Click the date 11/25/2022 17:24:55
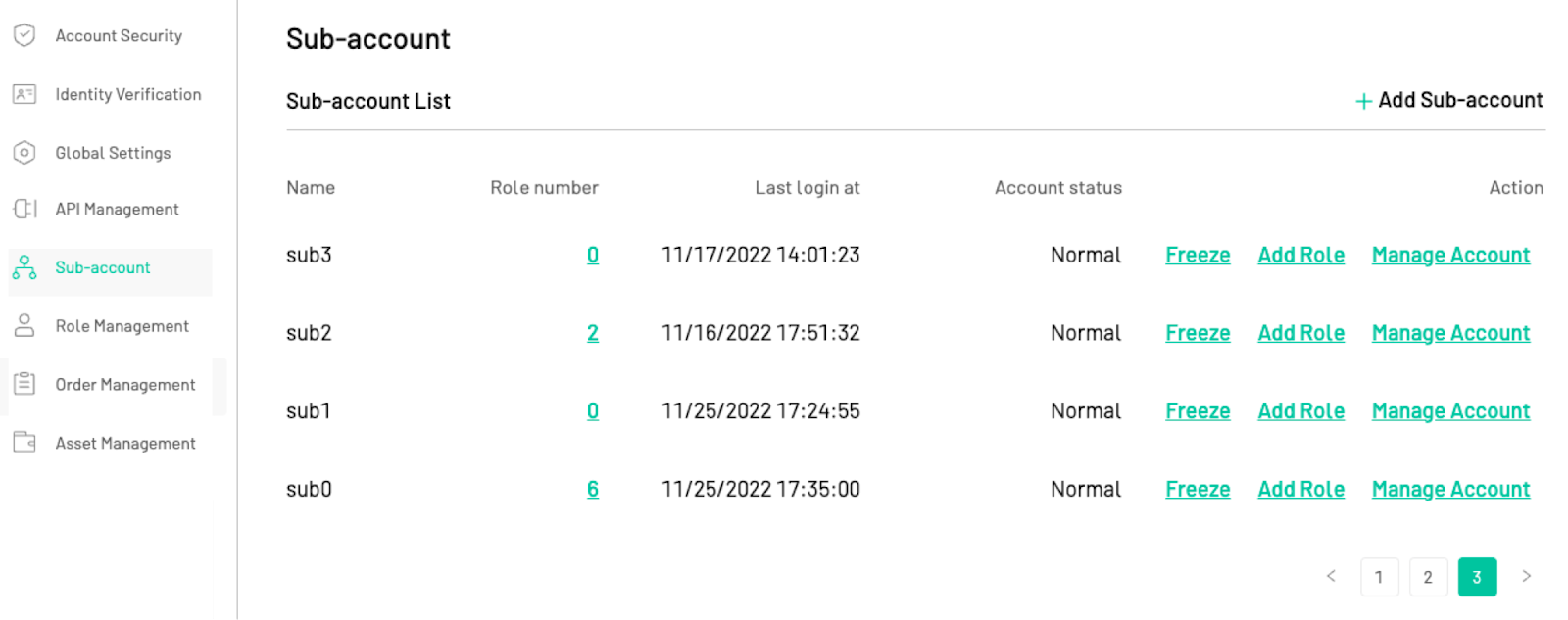This screenshot has height=620, width=1568. [x=760, y=411]
